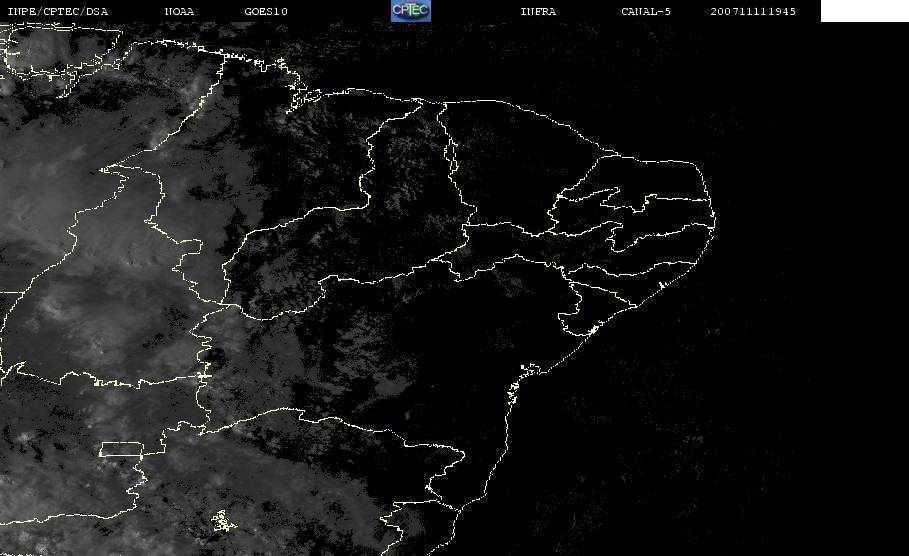Viewport: 909px width, 556px height.
Task: Select the GOES10 satellite label
Action: tap(265, 12)
